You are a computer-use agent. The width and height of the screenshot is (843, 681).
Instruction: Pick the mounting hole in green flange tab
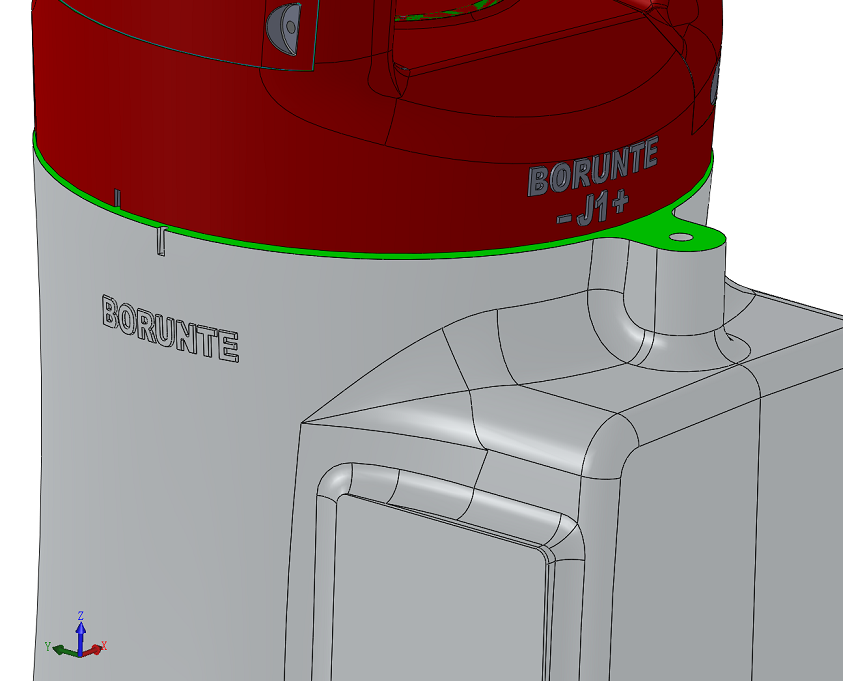(680, 237)
